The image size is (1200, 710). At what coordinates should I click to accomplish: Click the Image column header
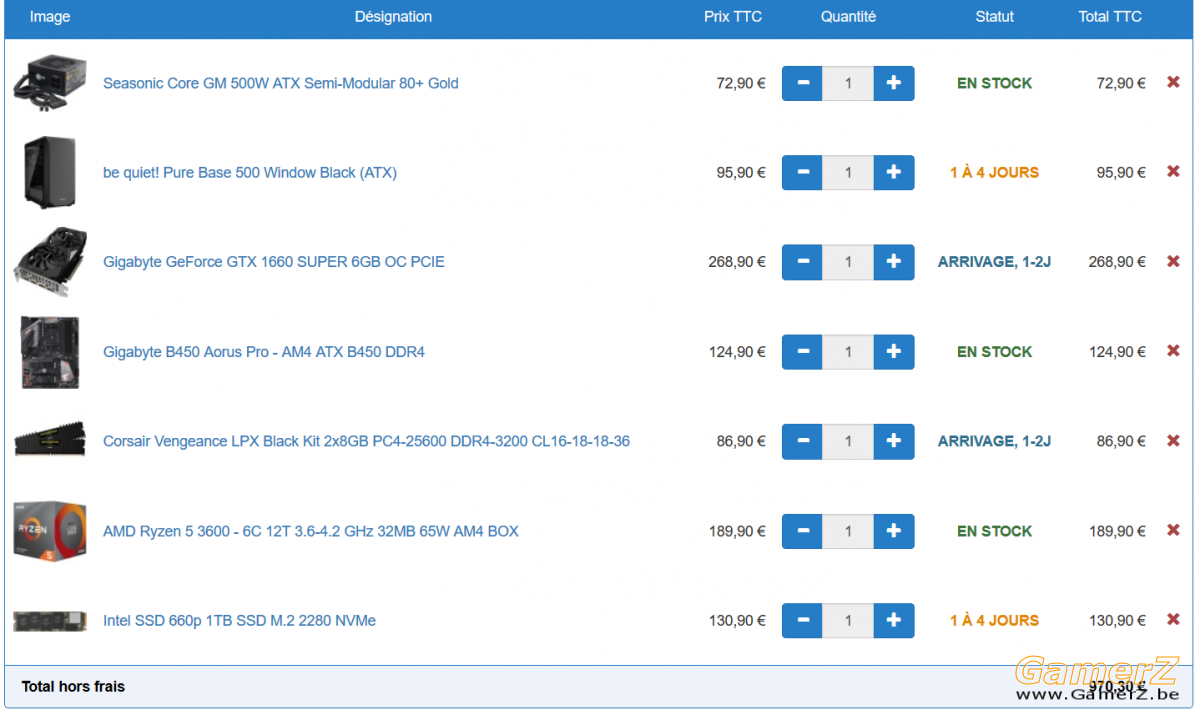click(50, 17)
